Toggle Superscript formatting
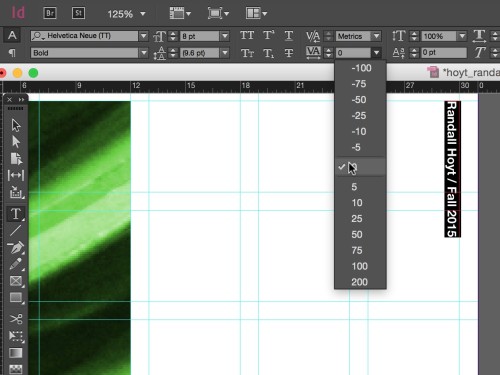The image size is (500, 375). (269, 35)
